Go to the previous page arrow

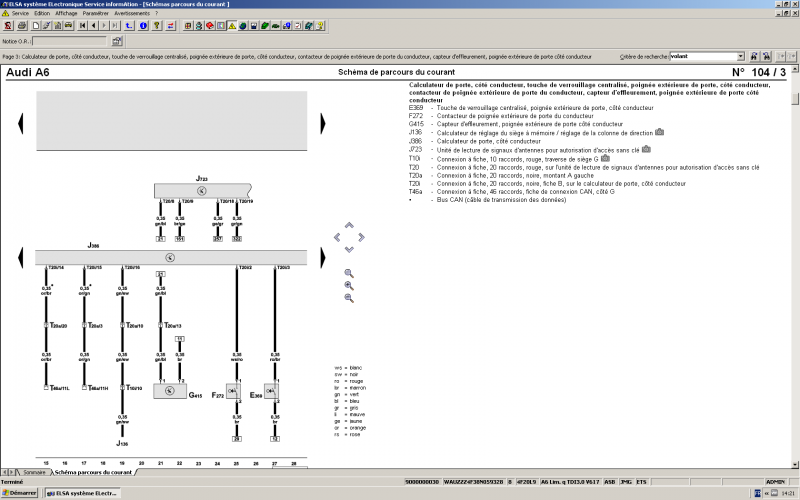pos(93,26)
